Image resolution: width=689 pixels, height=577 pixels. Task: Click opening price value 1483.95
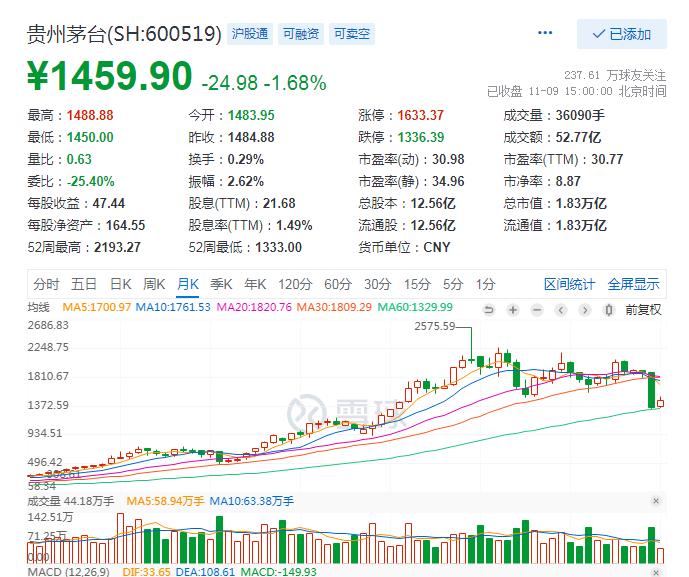point(251,116)
